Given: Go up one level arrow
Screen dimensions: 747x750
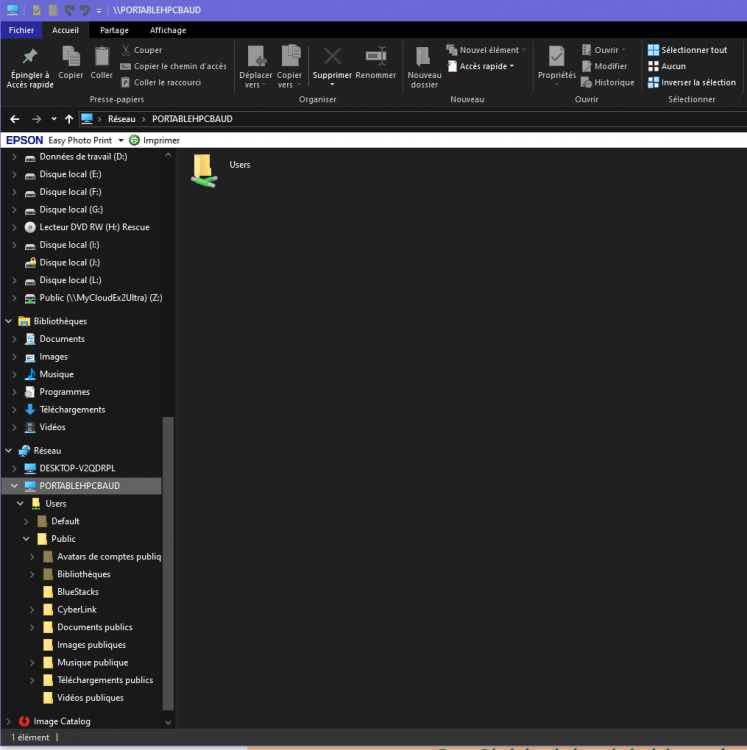Looking at the screenshot, I should point(69,119).
